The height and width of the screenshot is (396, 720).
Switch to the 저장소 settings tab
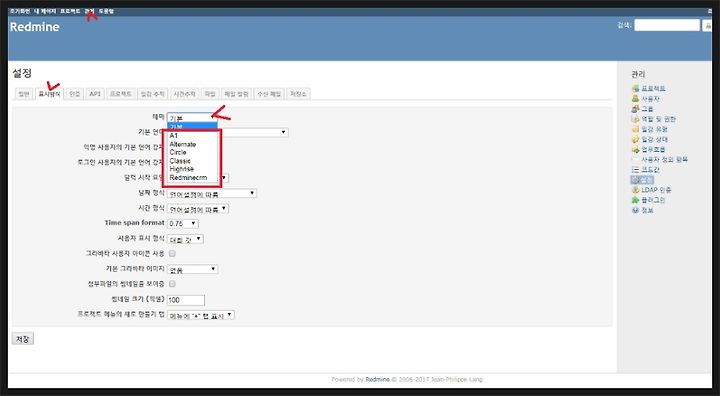[298, 94]
